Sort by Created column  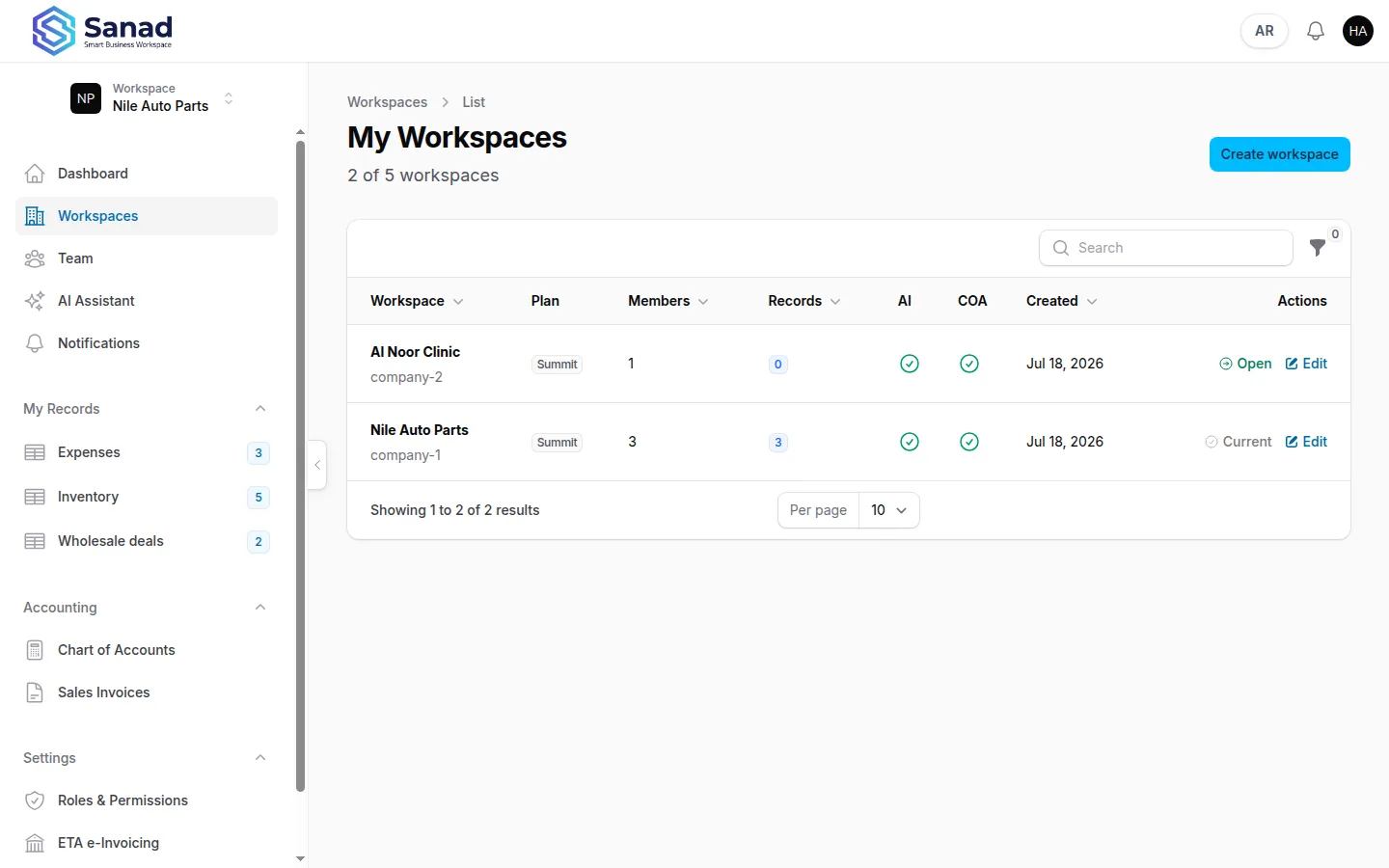coord(1062,301)
